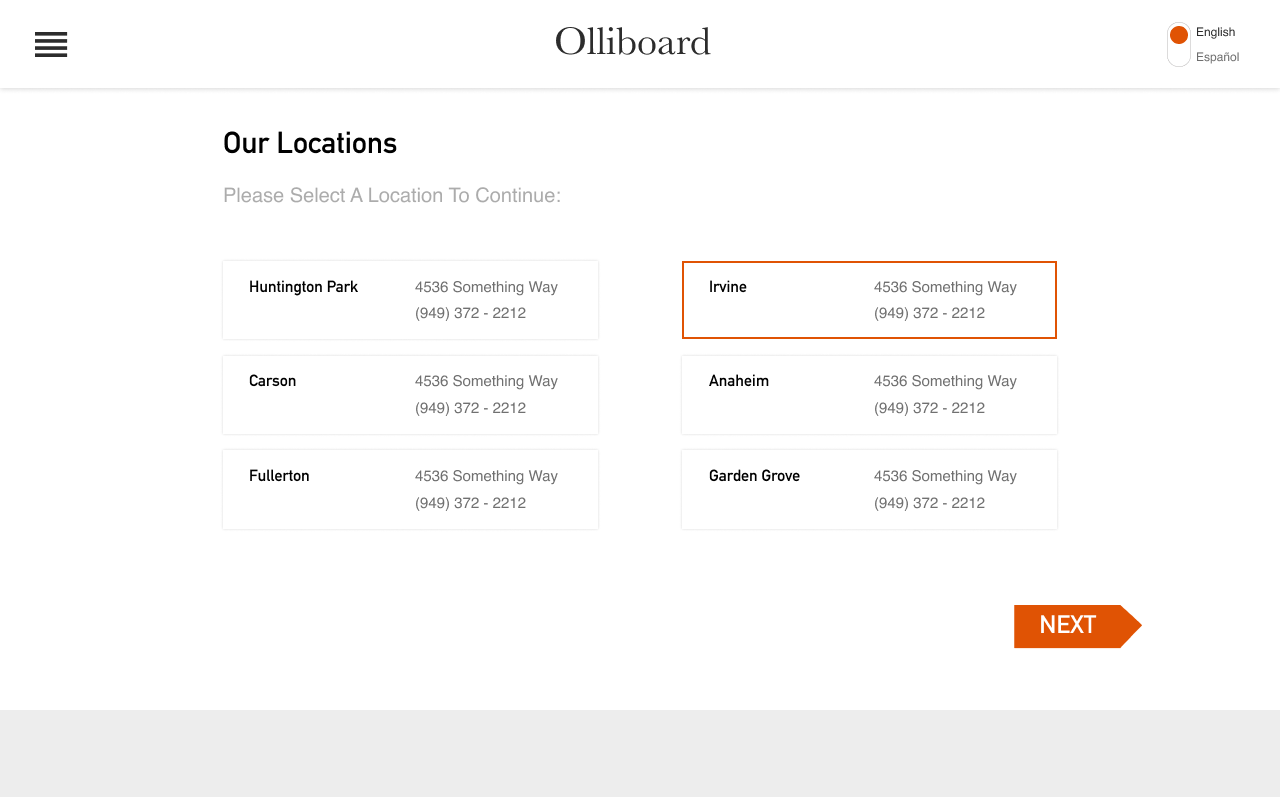The height and width of the screenshot is (797, 1280).
Task: Select the Fullerton location
Action: click(410, 489)
